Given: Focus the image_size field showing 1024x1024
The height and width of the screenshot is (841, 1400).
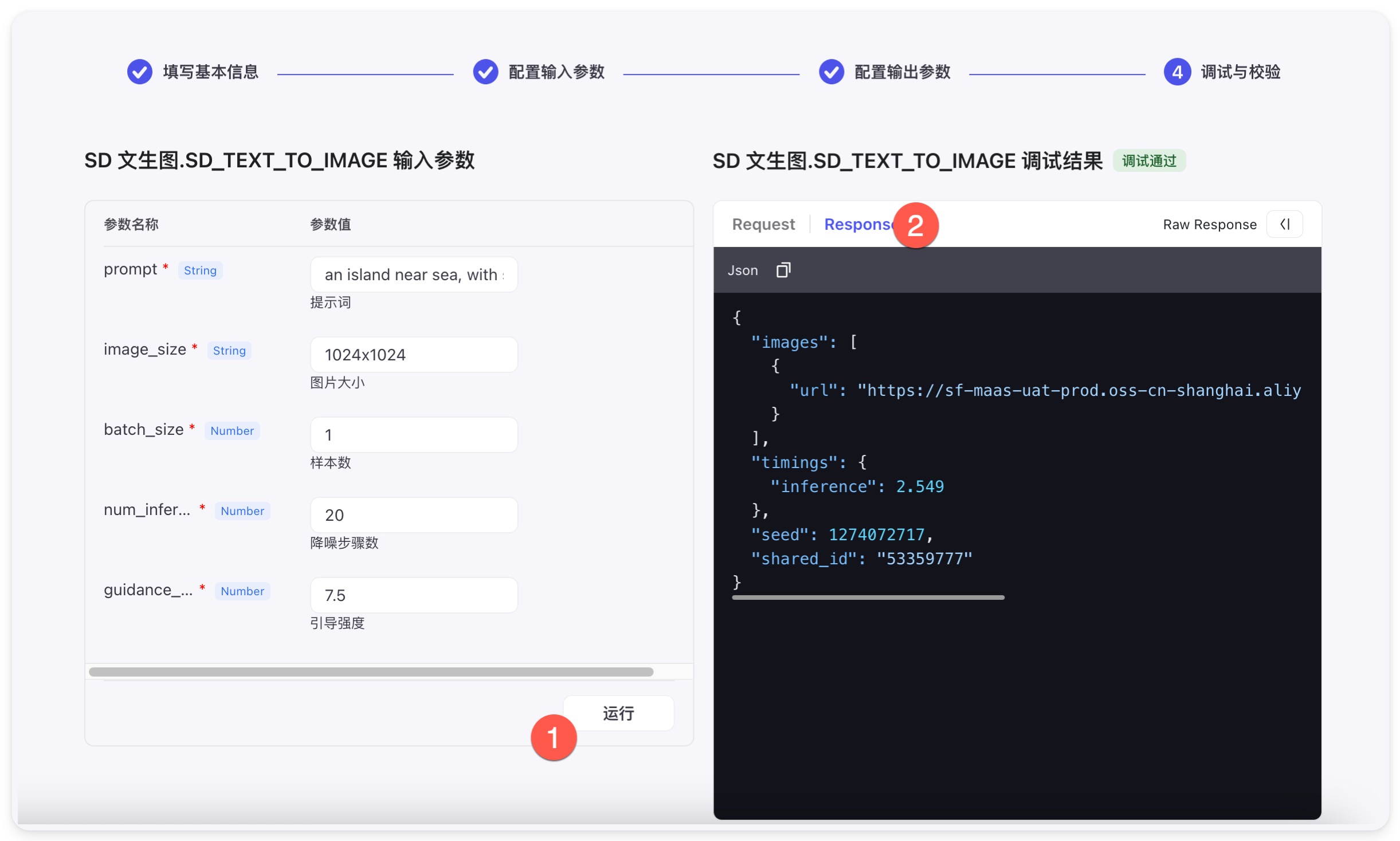Looking at the screenshot, I should [413, 355].
